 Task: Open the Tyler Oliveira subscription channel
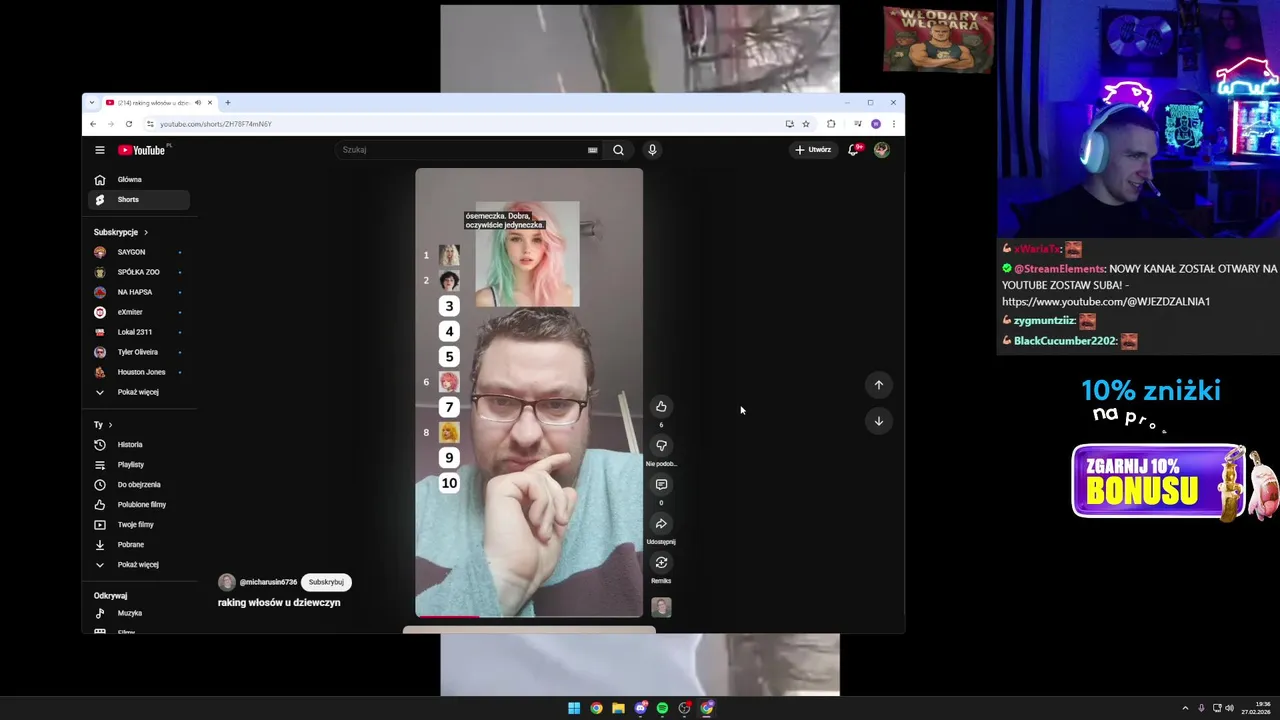click(138, 352)
